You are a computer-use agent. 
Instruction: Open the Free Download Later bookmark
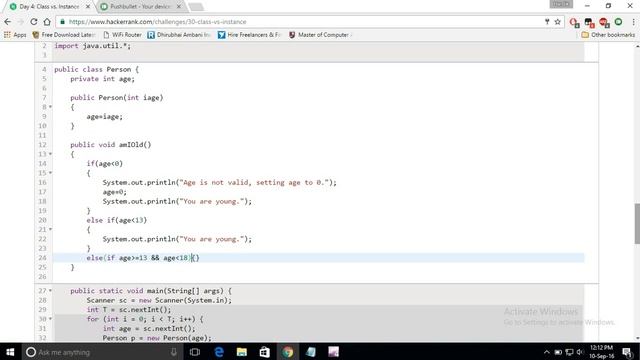coord(64,35)
